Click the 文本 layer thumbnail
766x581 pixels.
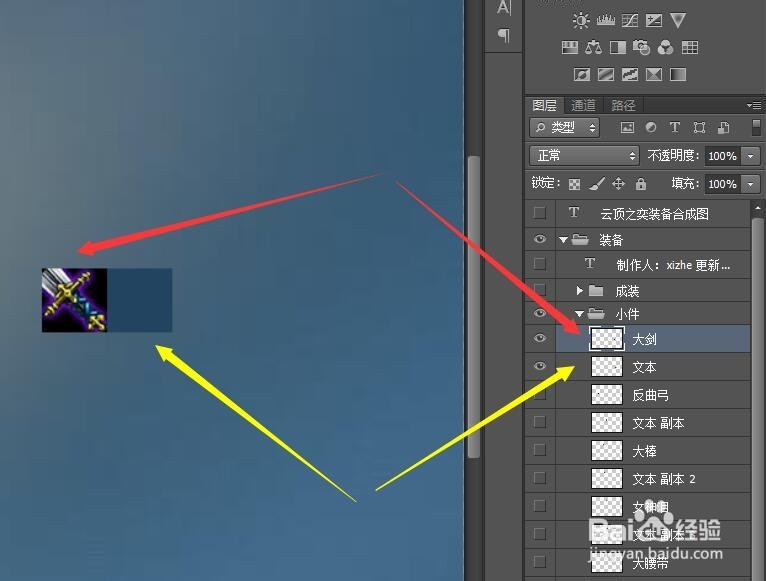[607, 366]
